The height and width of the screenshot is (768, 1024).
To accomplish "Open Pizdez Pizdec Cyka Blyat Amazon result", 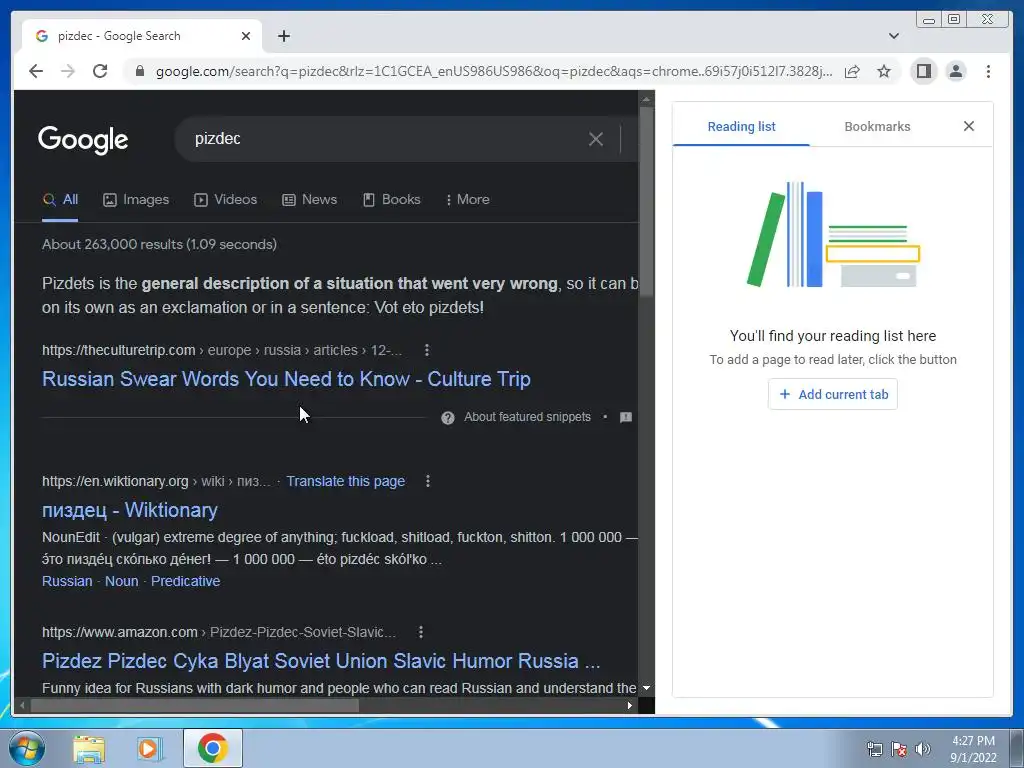I will [x=321, y=661].
